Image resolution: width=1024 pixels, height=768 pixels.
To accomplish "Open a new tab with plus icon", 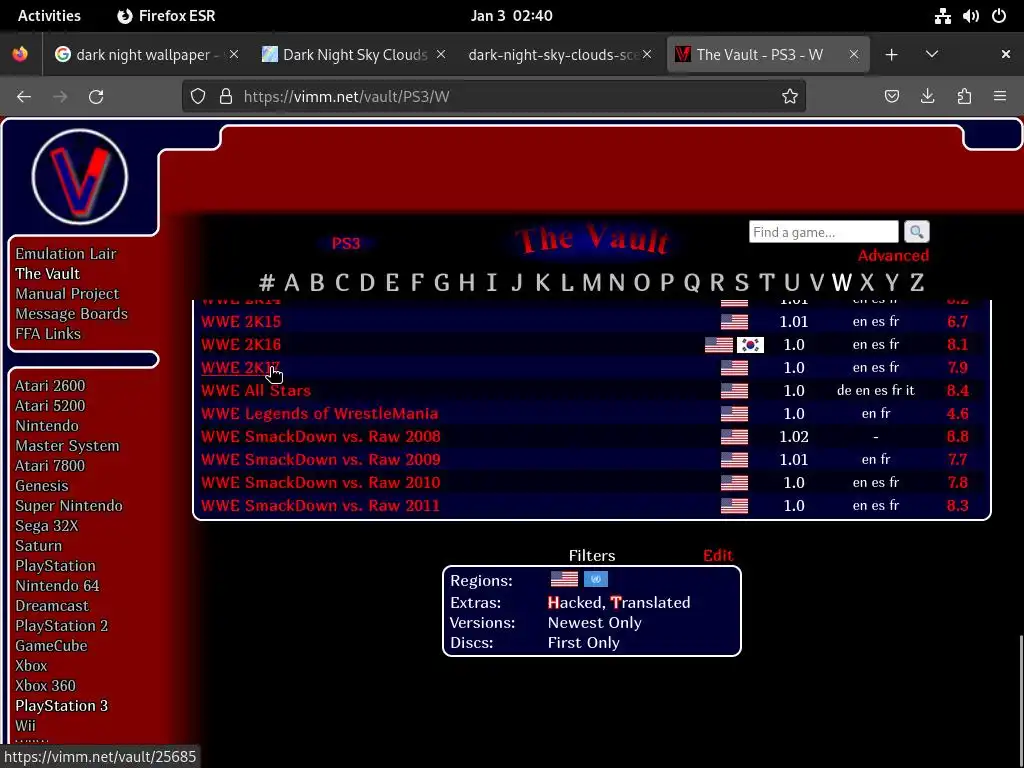I will tap(891, 55).
